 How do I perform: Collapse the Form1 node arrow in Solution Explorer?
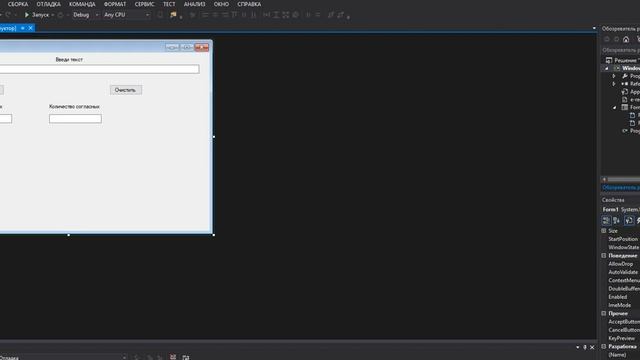(x=615, y=107)
